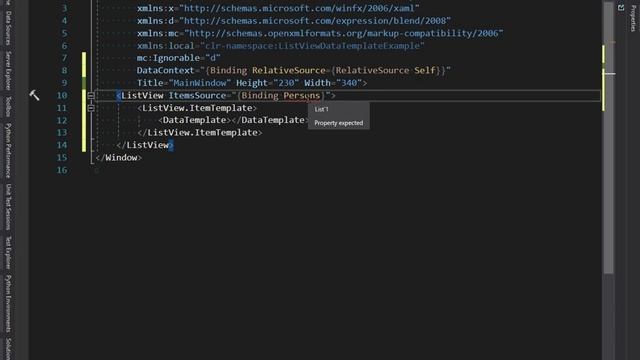Click the opening ListView.ItemTemplate tag on line 11
Viewport: 640px width, 360px height.
click(x=197, y=108)
